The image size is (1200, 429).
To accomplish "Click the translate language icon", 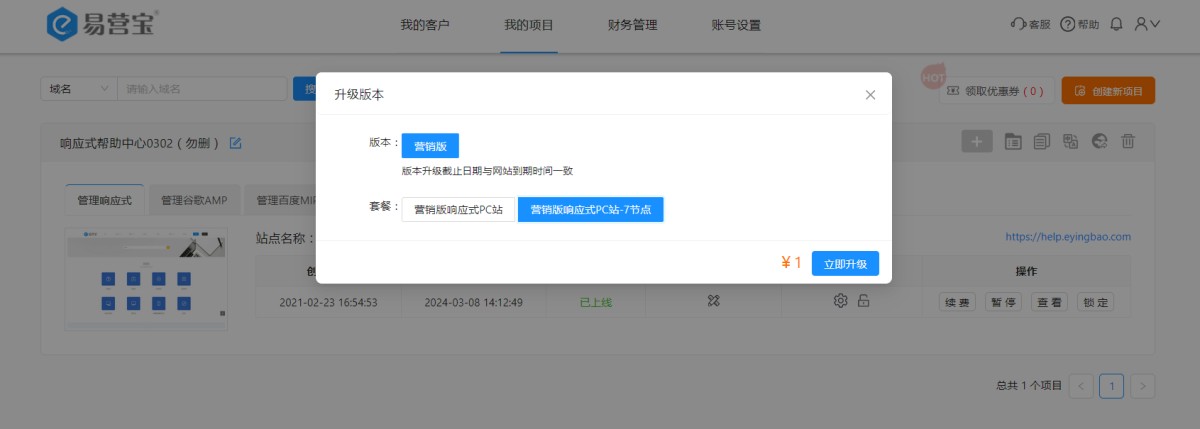I will tap(1070, 142).
